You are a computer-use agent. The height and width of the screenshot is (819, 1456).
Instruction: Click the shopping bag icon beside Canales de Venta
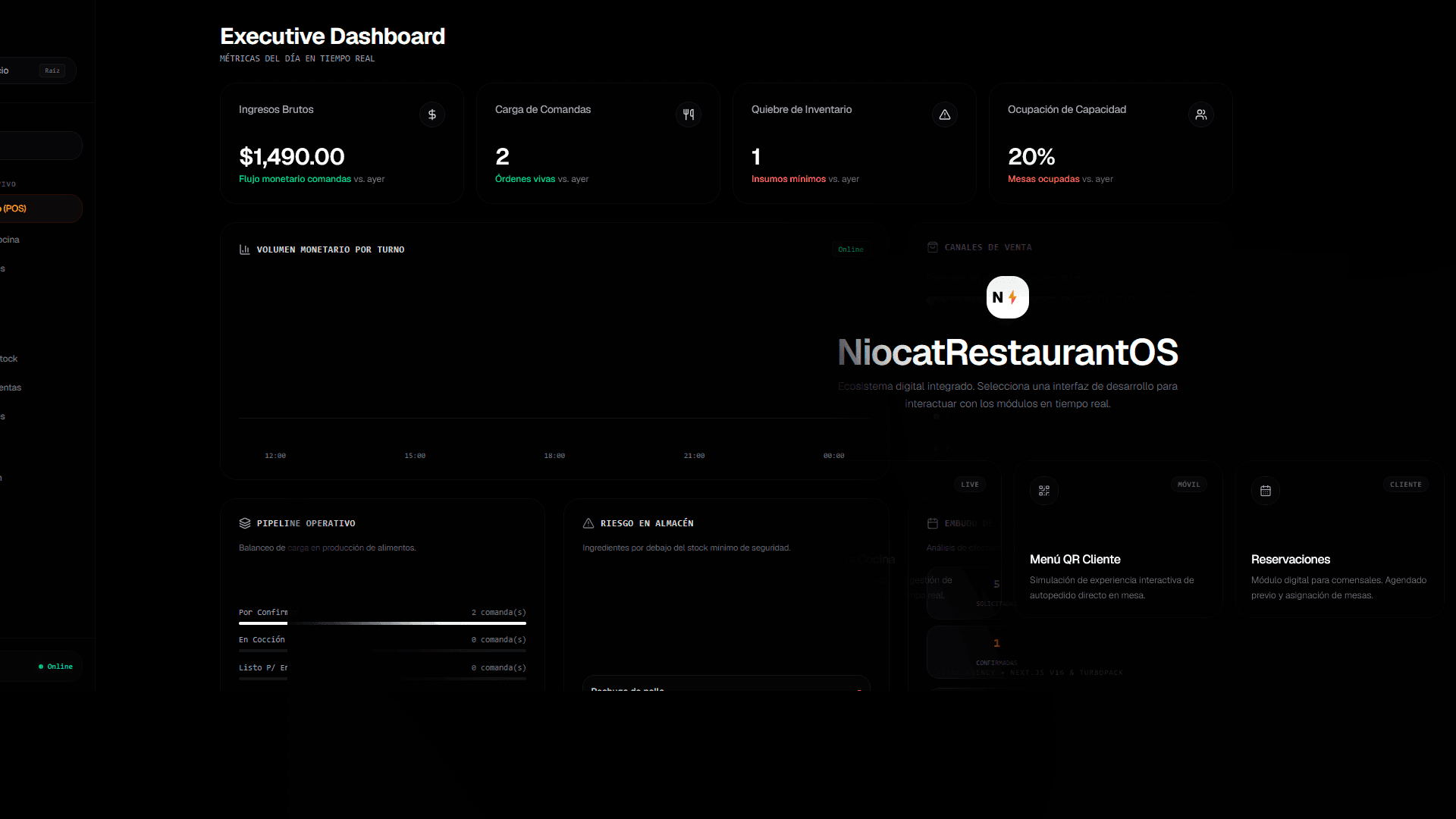933,247
